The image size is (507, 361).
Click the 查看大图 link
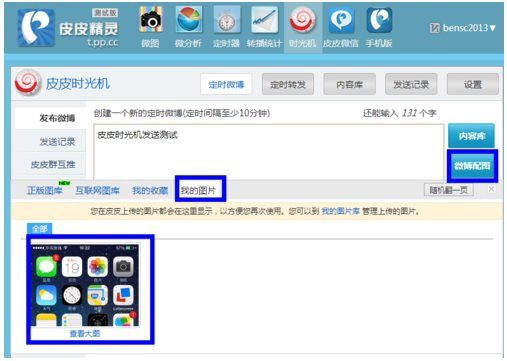[x=85, y=334]
